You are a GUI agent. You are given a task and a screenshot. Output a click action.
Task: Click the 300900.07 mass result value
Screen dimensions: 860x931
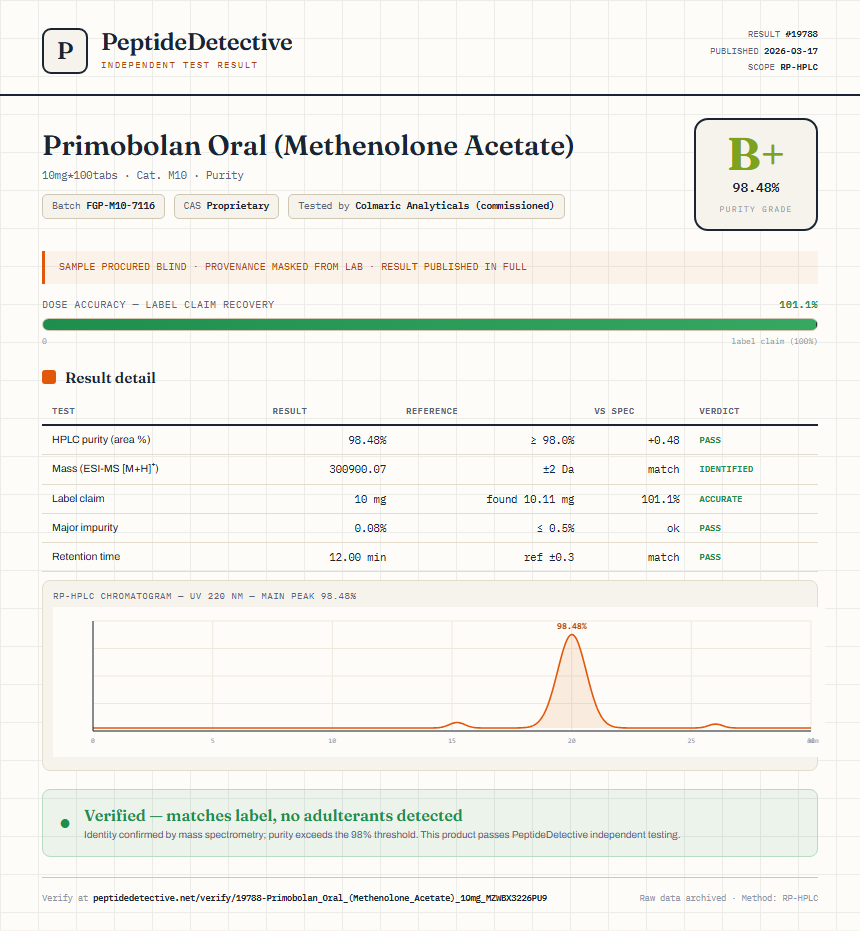358,469
